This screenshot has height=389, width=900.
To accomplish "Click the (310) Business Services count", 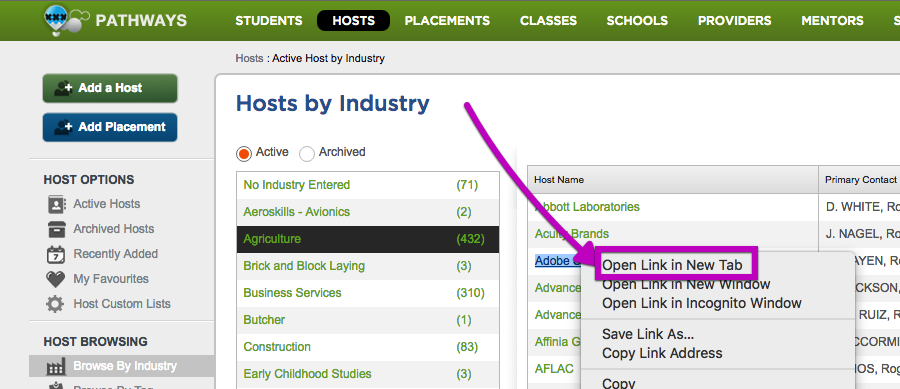I will pyautogui.click(x=470, y=293).
